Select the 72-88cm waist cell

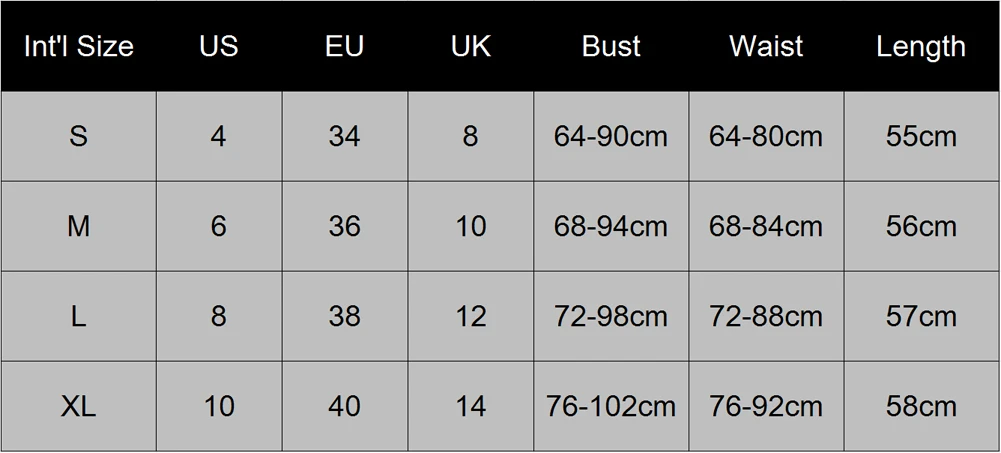tap(766, 316)
